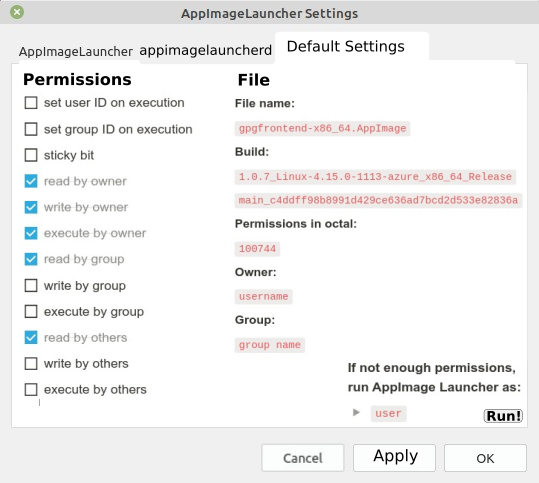Image resolution: width=539 pixels, height=483 pixels.
Task: Toggle the sticky bit checkbox
Action: [31, 155]
